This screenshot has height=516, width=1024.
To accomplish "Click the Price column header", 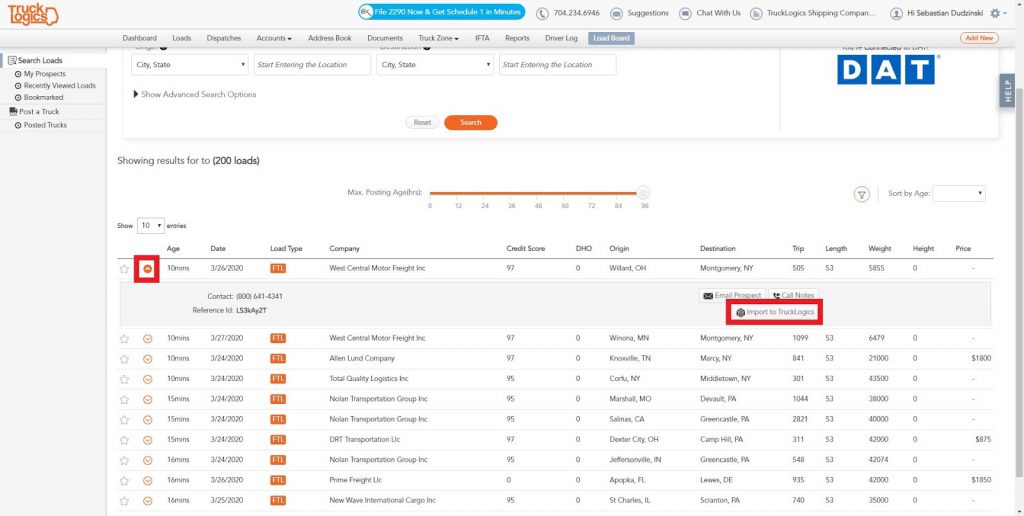I will [963, 249].
